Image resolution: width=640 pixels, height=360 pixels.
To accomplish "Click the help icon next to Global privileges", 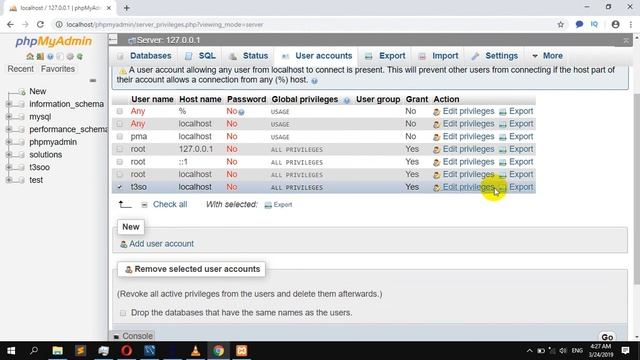I will pyautogui.click(x=347, y=100).
